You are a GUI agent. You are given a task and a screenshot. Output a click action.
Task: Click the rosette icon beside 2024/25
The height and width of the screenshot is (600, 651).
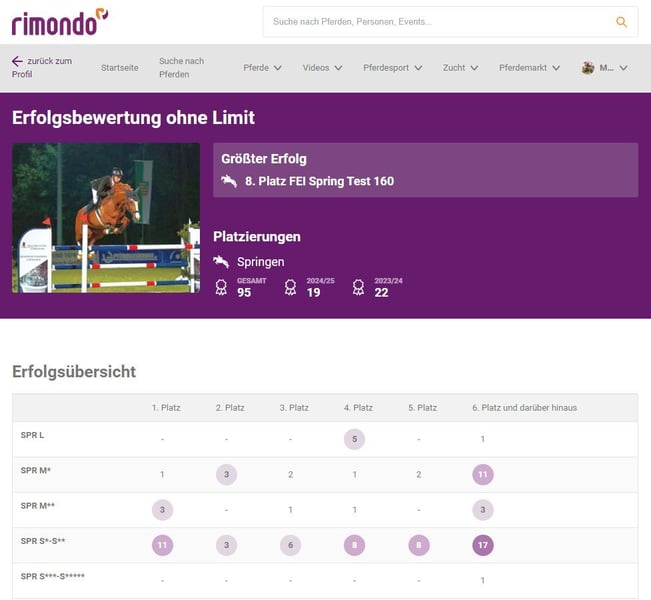[290, 287]
